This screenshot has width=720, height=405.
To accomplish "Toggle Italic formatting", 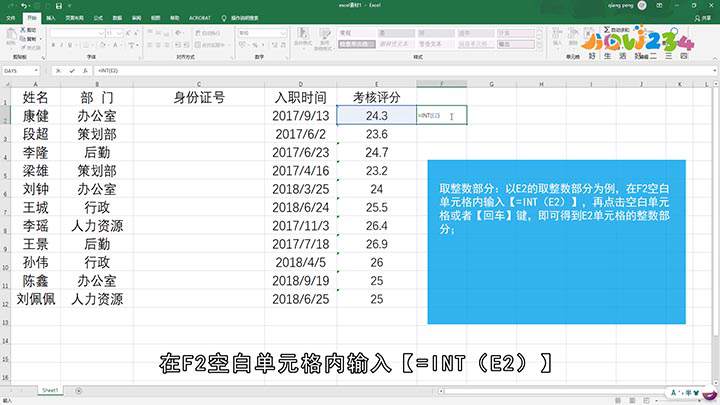I will [x=62, y=45].
